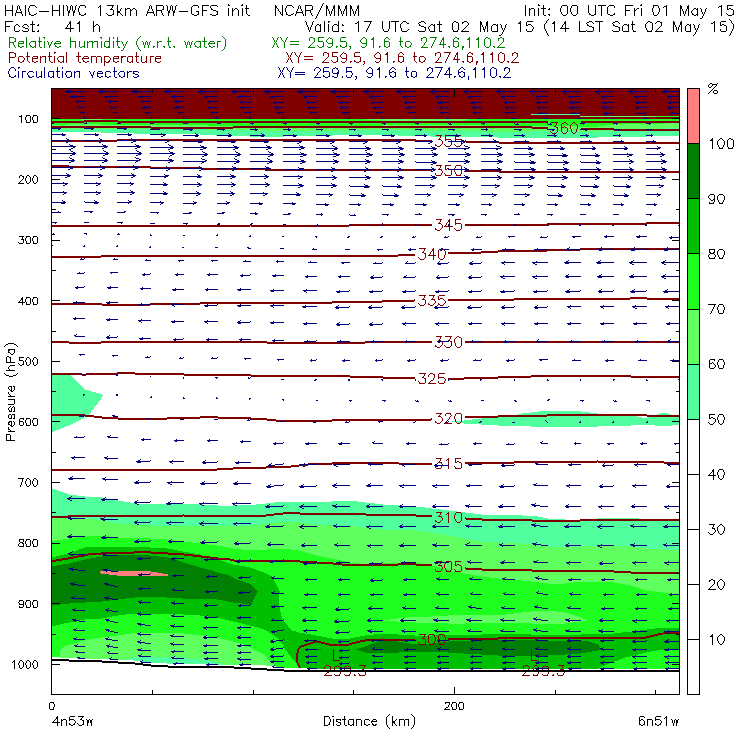Click the 355 contour label

[x=448, y=141]
